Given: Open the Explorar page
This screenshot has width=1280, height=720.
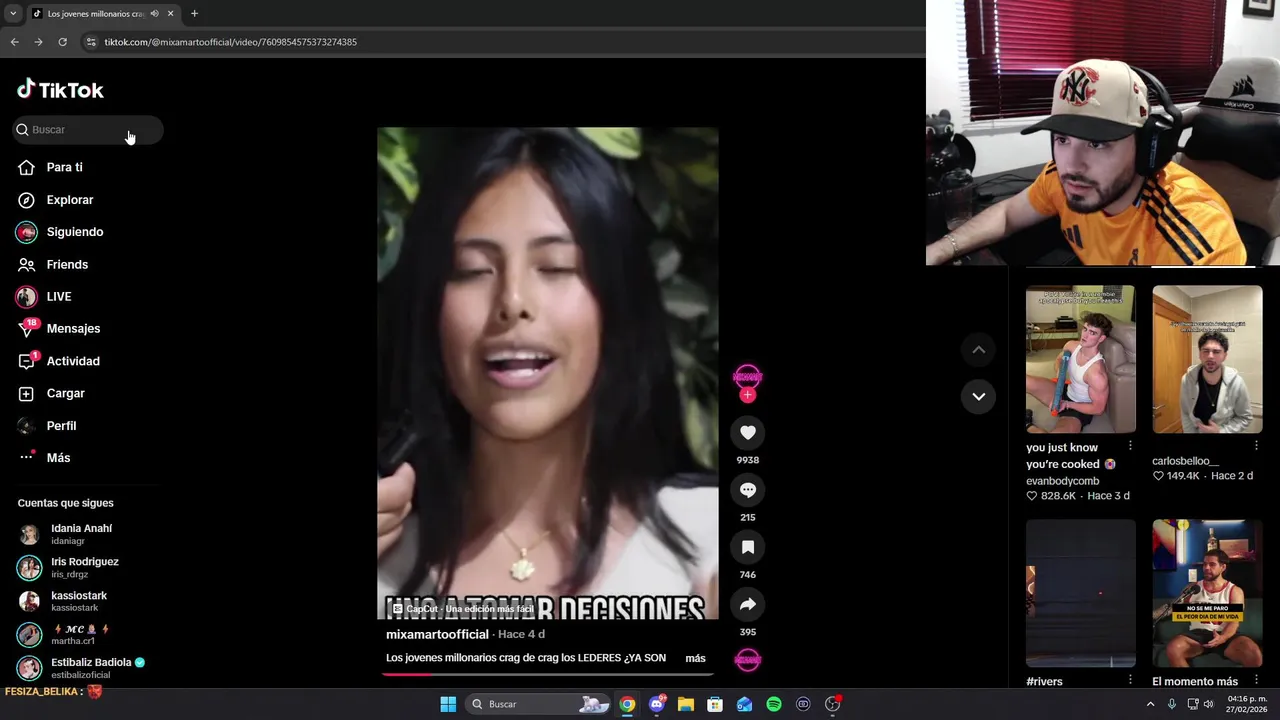Looking at the screenshot, I should coord(55,200).
